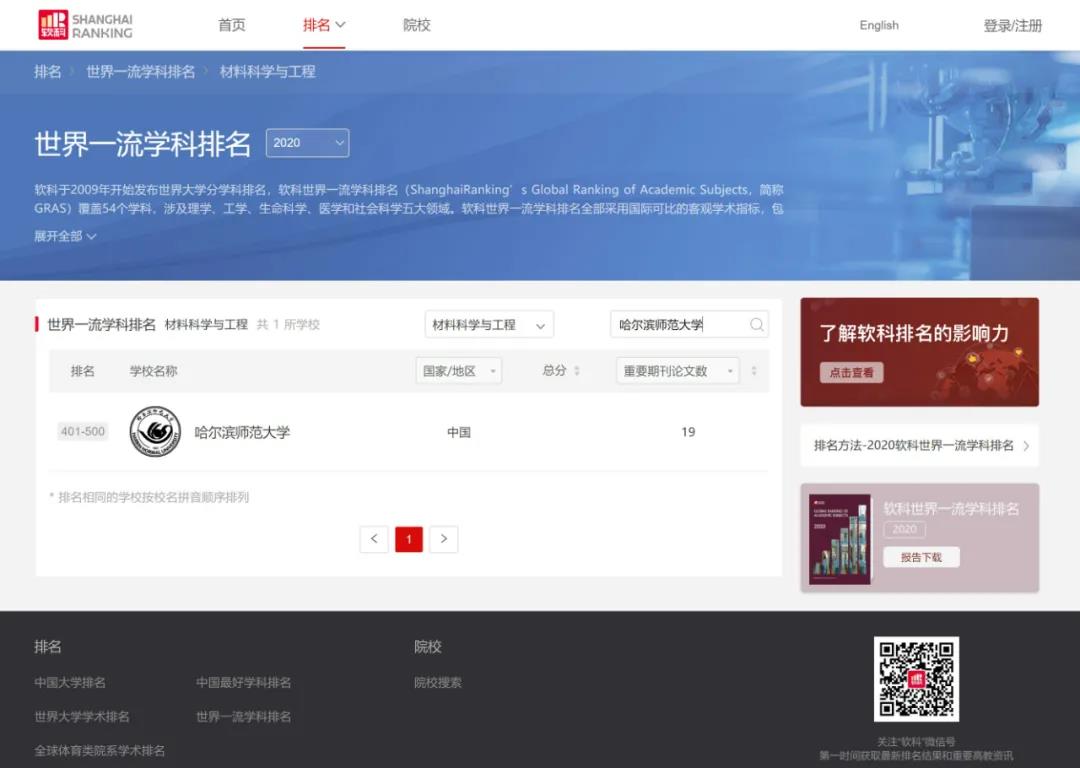Expand the description with 展开全部
1080x768 pixels.
pyautogui.click(x=65, y=236)
